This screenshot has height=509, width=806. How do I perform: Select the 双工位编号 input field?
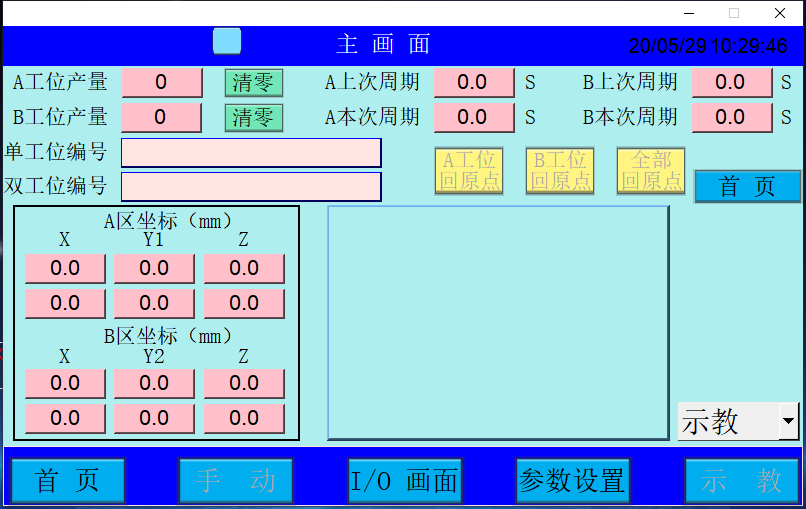pyautogui.click(x=251, y=186)
